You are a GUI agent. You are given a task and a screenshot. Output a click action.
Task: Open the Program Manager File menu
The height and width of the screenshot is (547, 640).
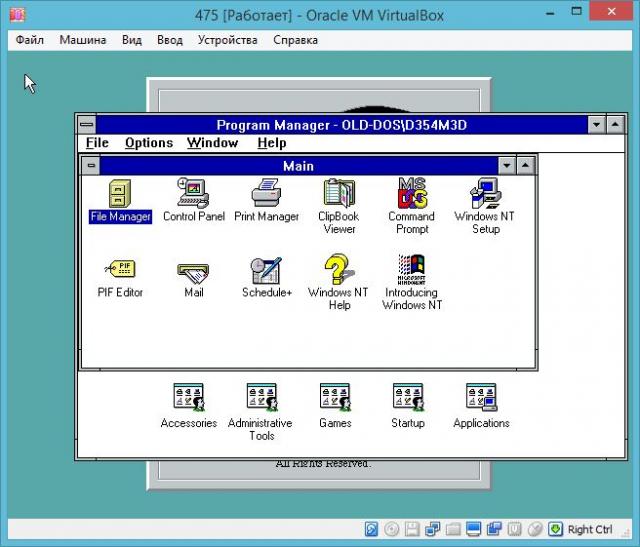(x=97, y=143)
